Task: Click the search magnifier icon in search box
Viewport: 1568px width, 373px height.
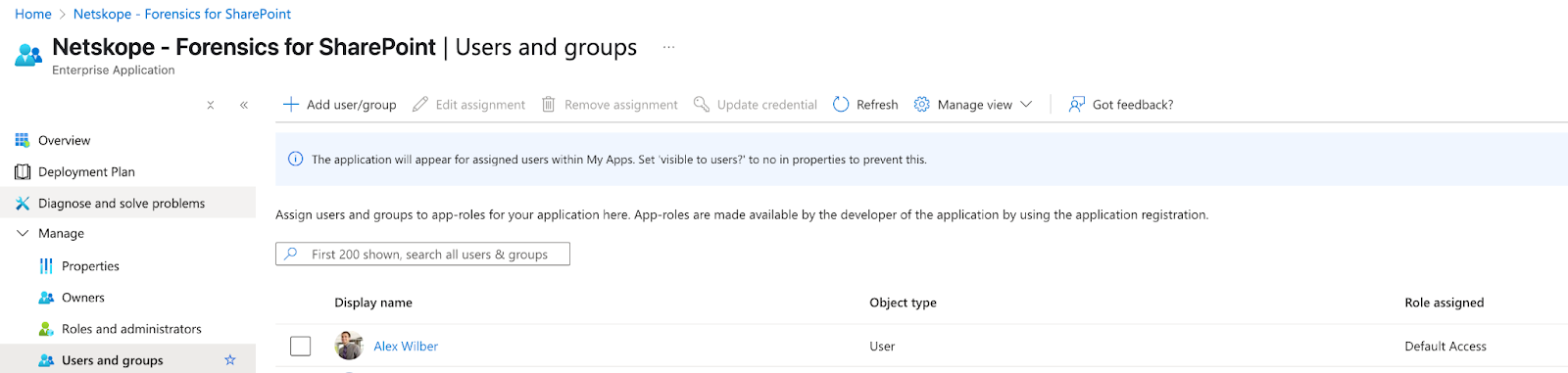Action: (x=291, y=254)
